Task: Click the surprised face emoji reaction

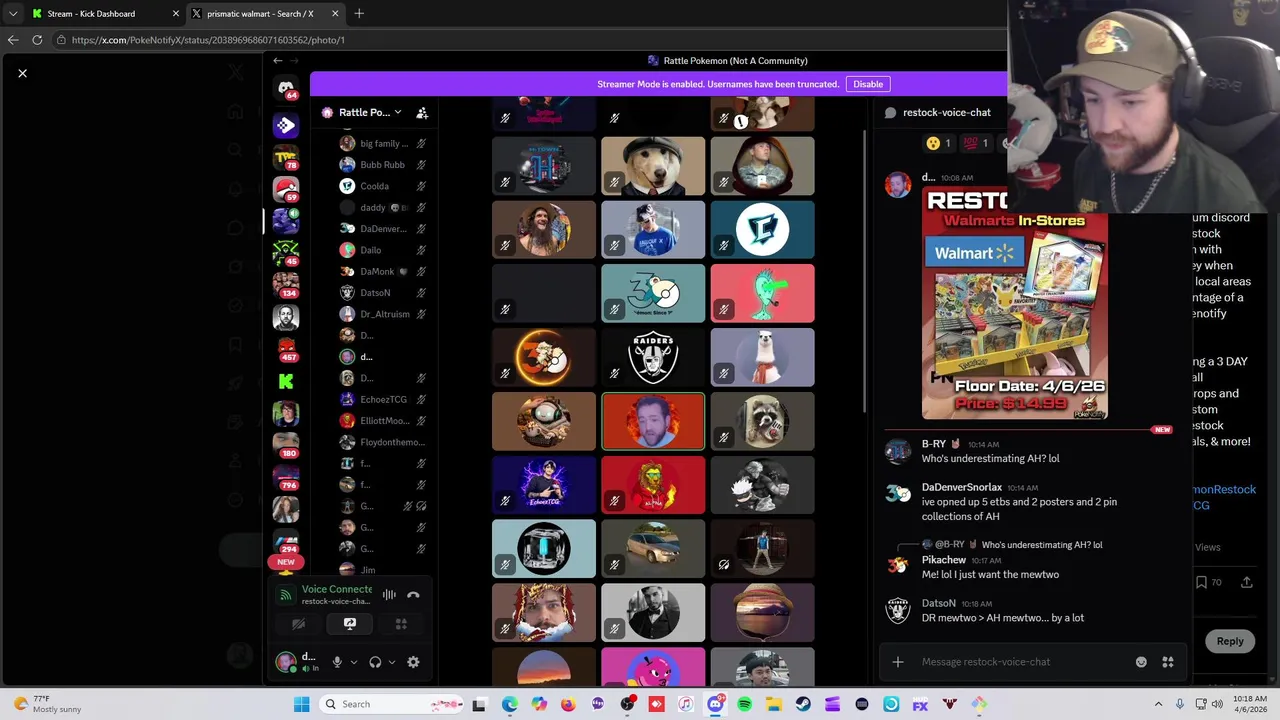Action: click(x=938, y=143)
